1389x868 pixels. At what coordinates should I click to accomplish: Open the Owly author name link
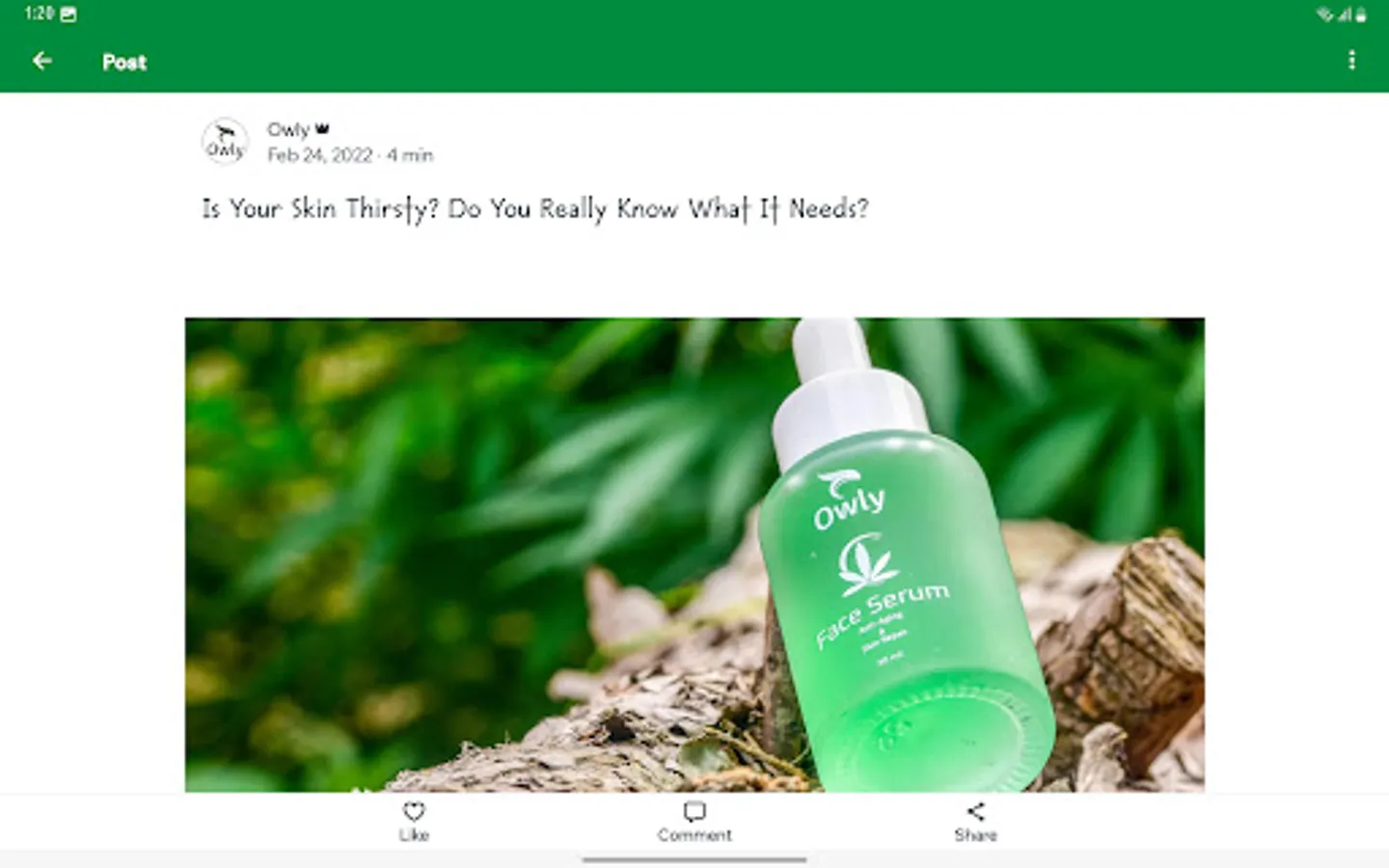pyautogui.click(x=287, y=129)
